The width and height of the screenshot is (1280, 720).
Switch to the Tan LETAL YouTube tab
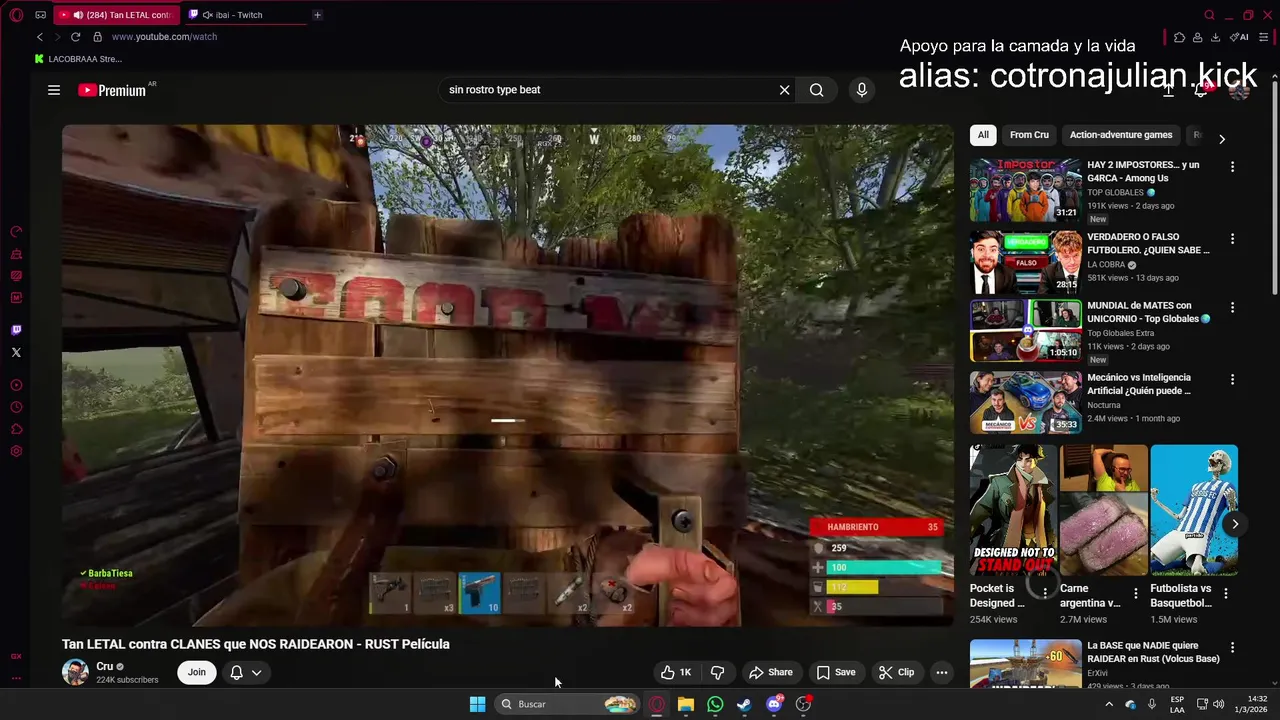(115, 15)
